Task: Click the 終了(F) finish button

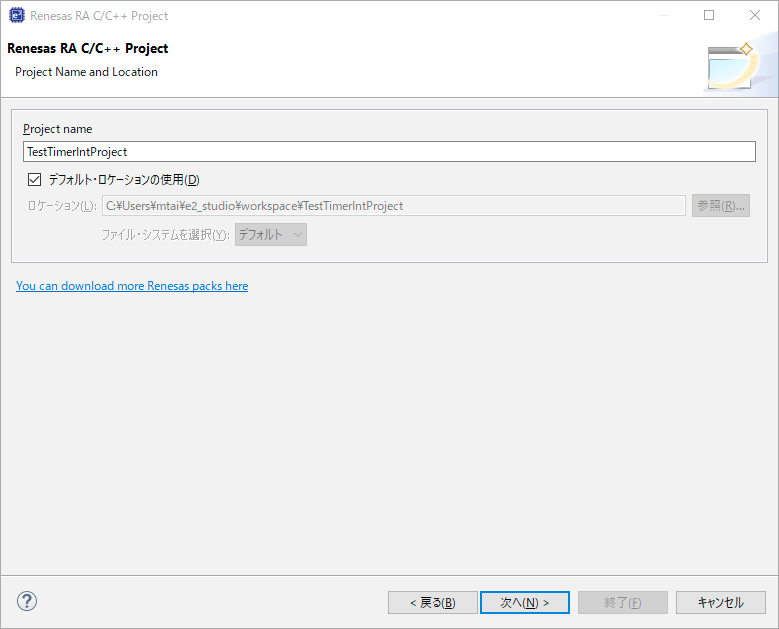Action: 622,602
